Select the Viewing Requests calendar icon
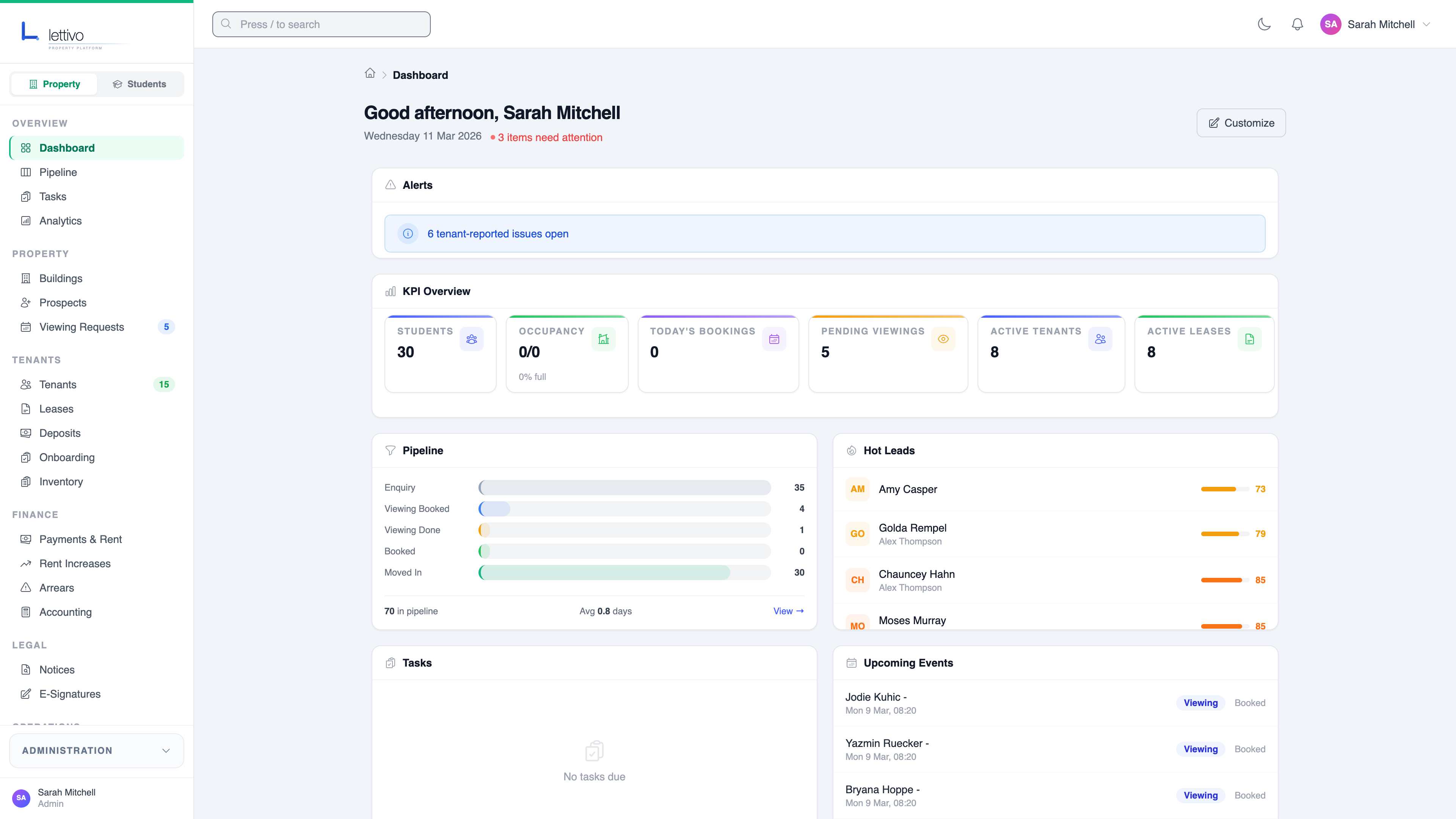Viewport: 1456px width, 819px height. (x=26, y=327)
